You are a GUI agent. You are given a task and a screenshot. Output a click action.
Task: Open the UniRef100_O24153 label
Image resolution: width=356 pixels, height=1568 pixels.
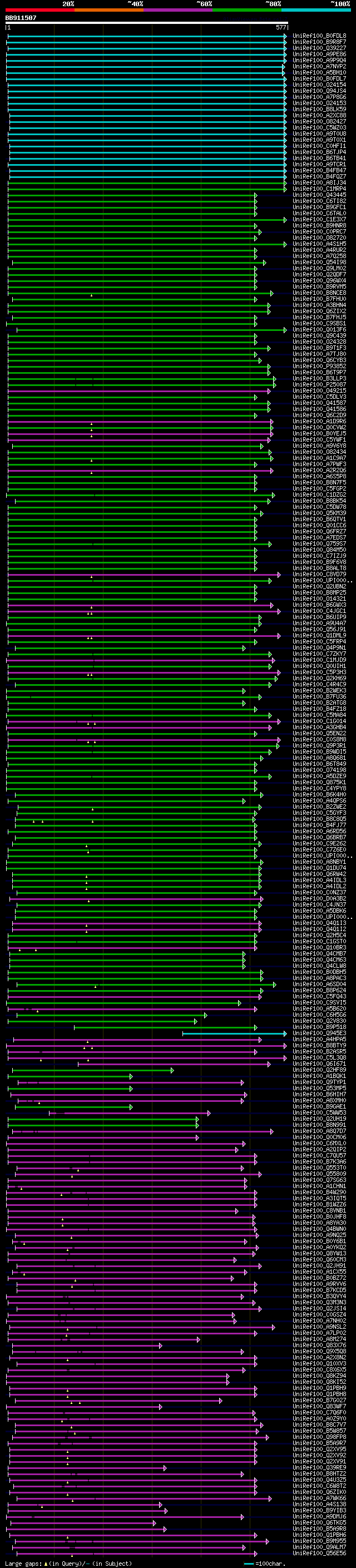click(x=319, y=103)
